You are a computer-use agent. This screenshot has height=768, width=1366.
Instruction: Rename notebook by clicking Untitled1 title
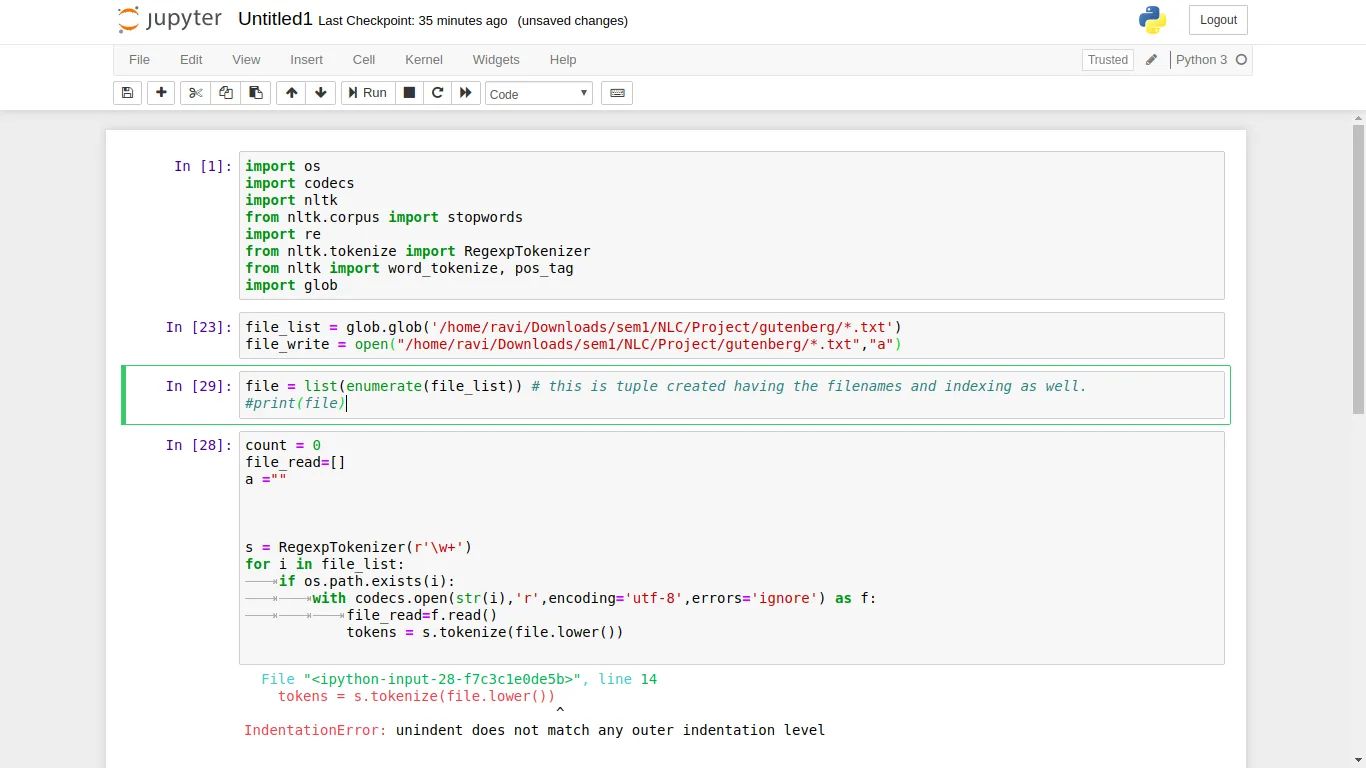pyautogui.click(x=275, y=18)
